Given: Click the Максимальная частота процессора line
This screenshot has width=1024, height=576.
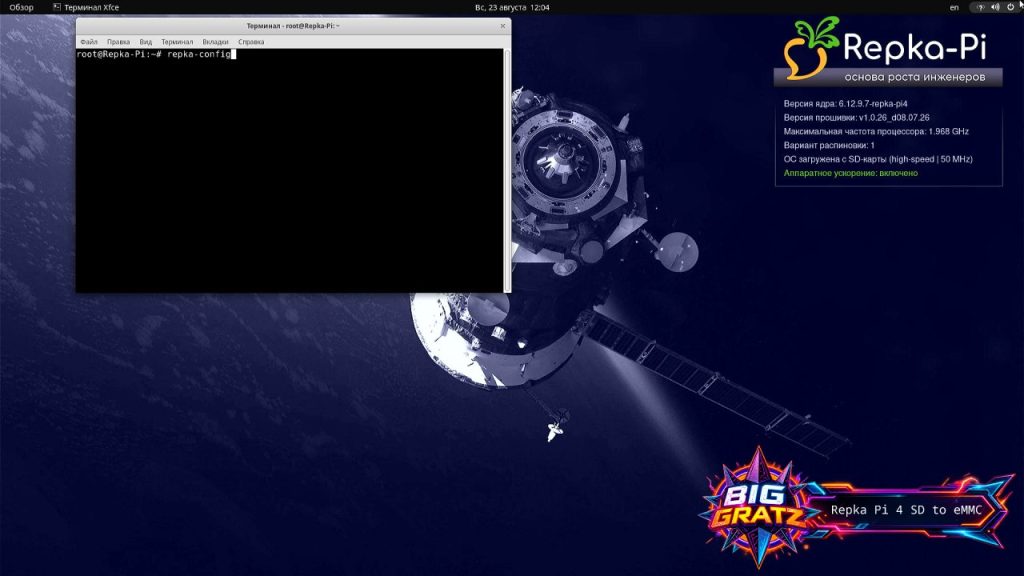Looking at the screenshot, I should click(876, 131).
